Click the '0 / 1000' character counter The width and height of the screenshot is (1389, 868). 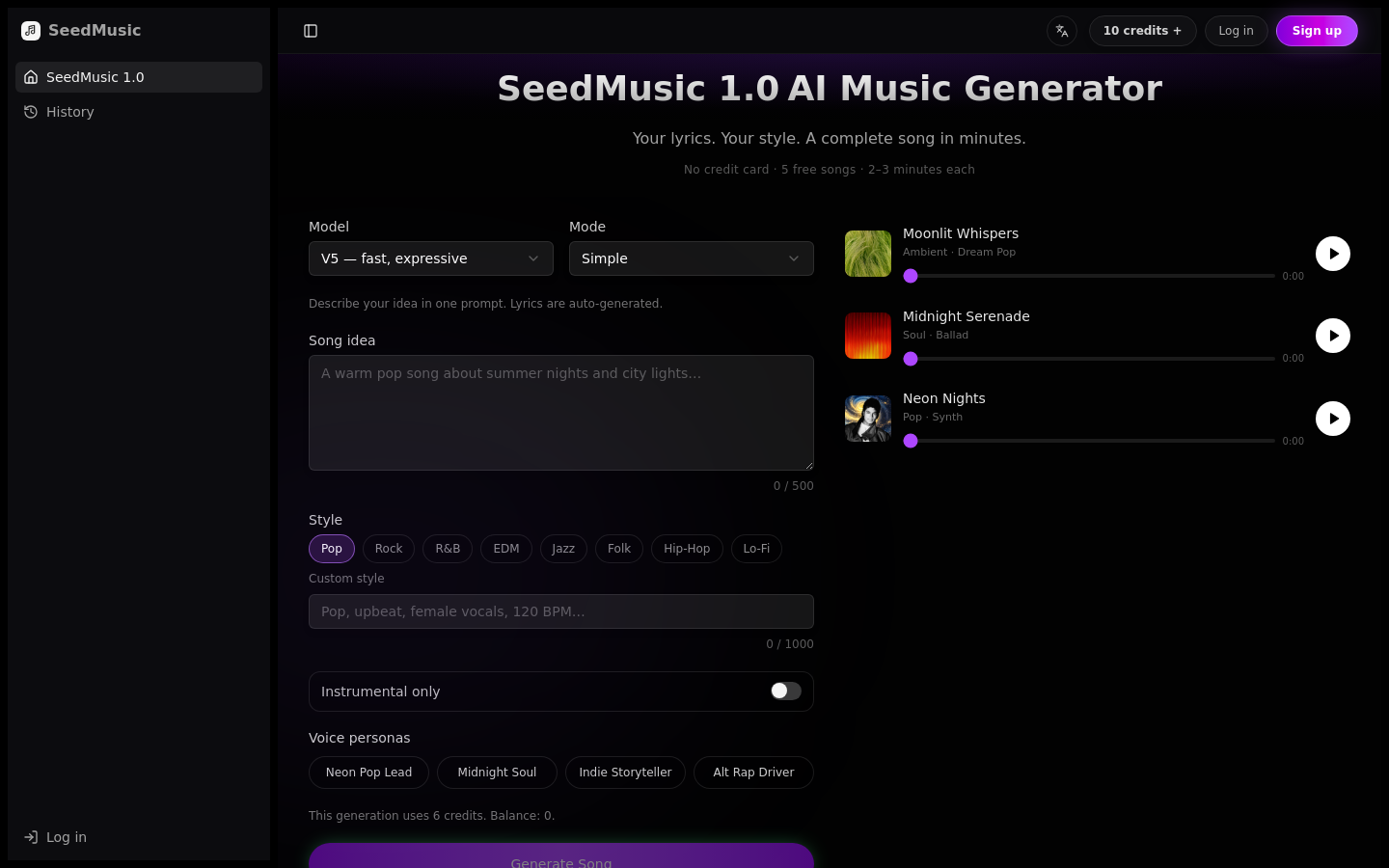(790, 644)
